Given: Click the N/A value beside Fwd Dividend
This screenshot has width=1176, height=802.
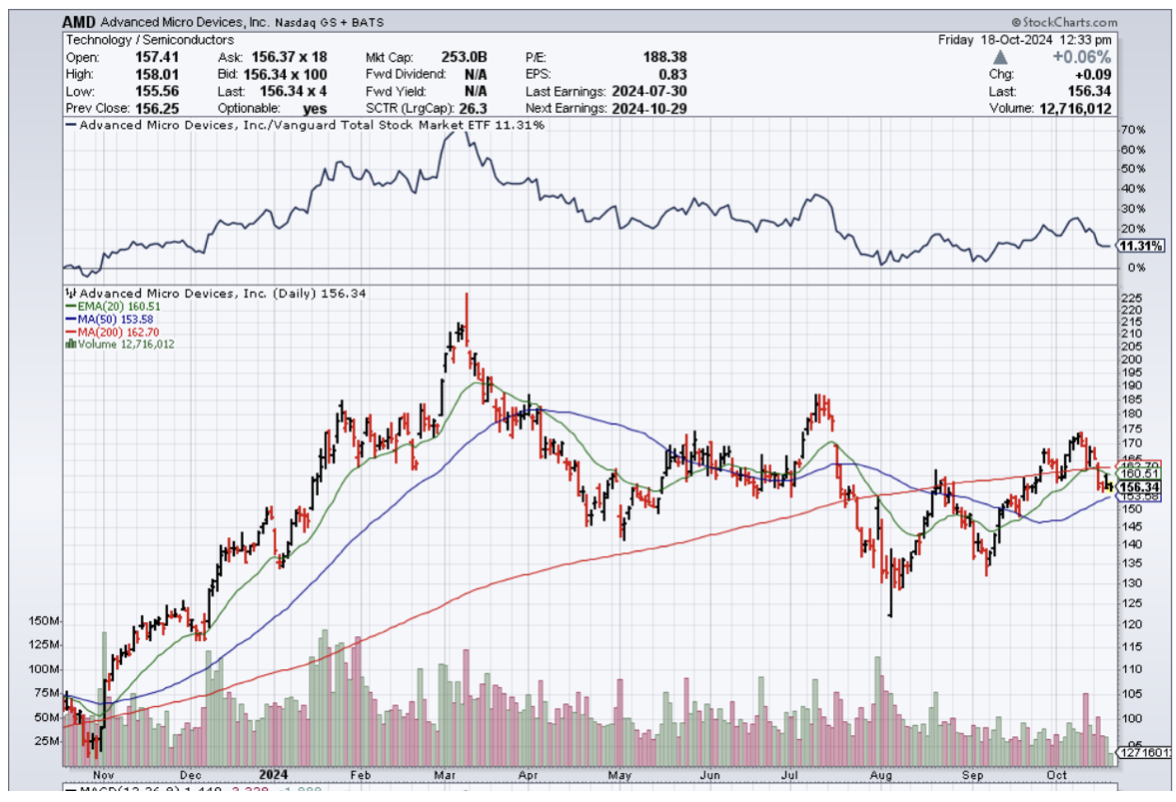Looking at the screenshot, I should (476, 74).
